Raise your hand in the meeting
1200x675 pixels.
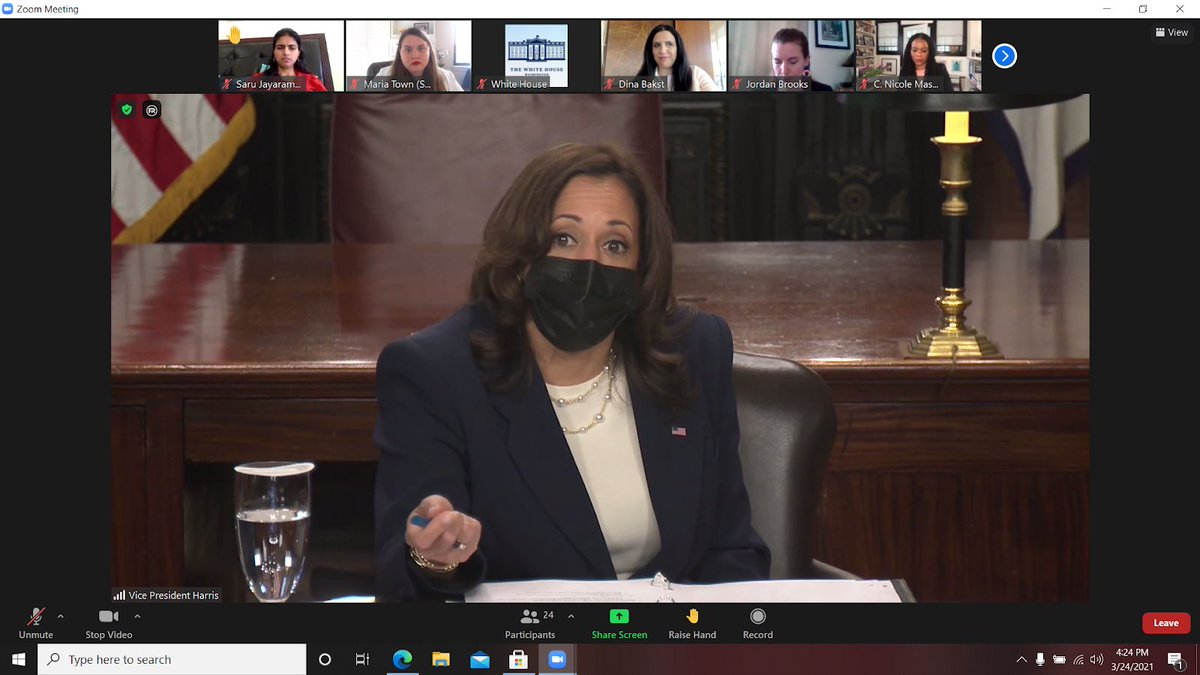tap(692, 622)
